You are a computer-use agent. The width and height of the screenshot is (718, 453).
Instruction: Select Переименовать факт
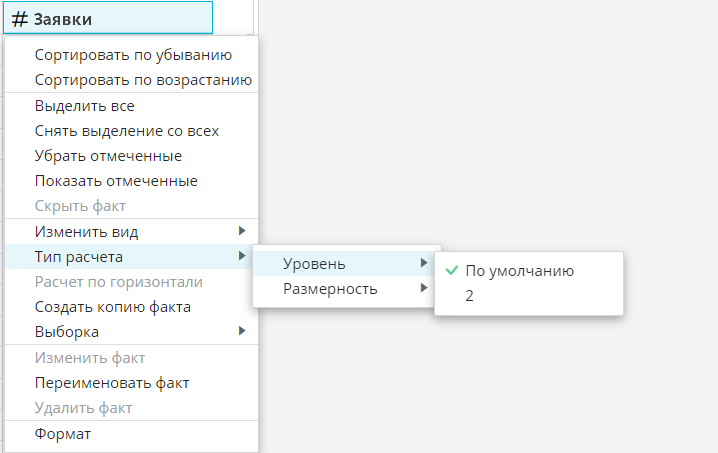111,383
